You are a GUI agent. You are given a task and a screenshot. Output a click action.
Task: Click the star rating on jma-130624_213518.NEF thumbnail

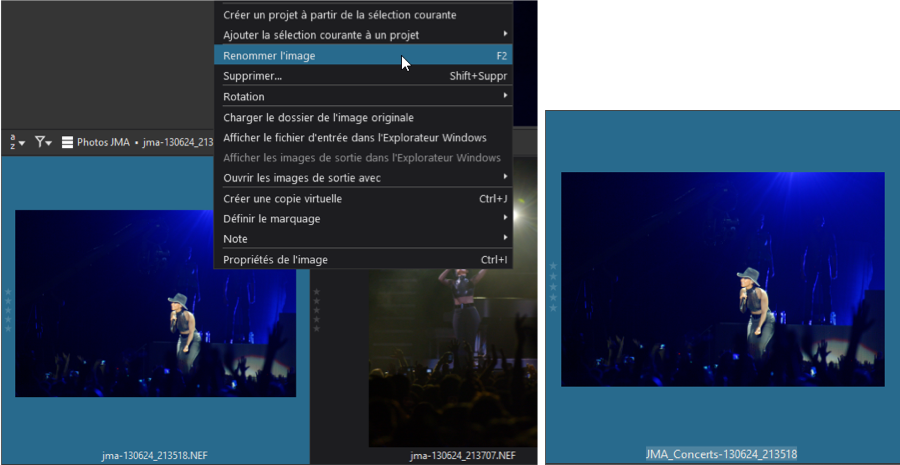click(x=8, y=310)
